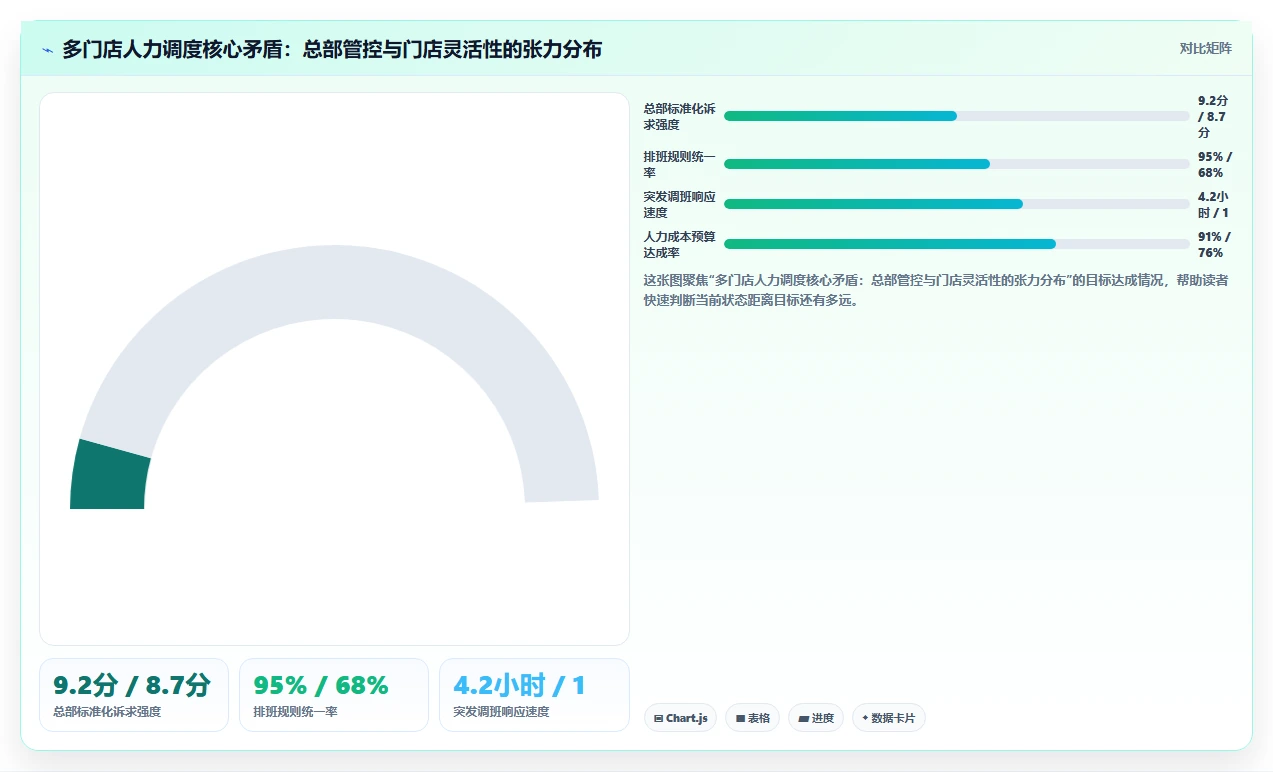Image resolution: width=1273 pixels, height=772 pixels.
Task: Click the 对比矩阵 label in the header
Action: [x=1205, y=48]
